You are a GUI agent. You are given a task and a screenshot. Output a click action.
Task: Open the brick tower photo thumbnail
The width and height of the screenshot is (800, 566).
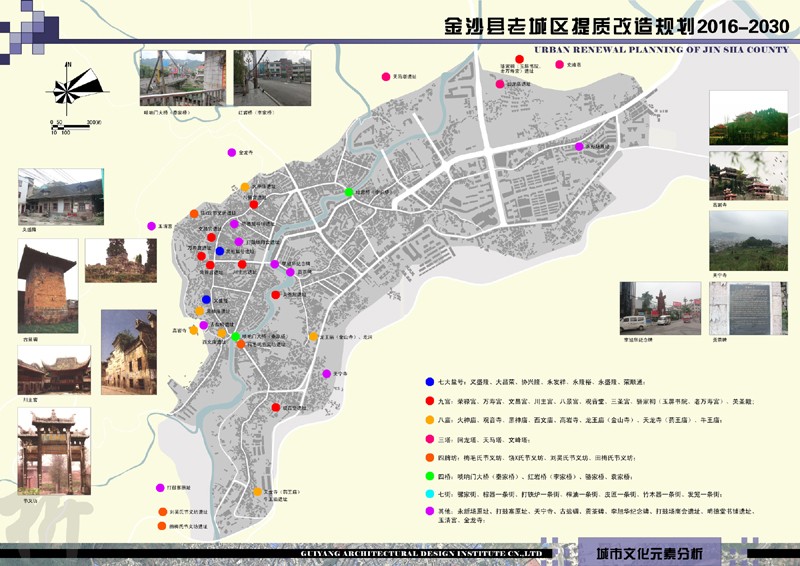click(46, 286)
